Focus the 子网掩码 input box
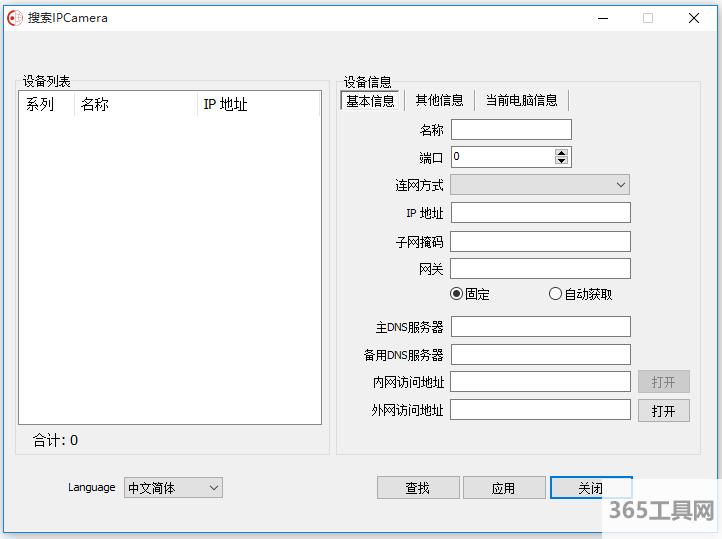Image resolution: width=722 pixels, height=539 pixels. click(x=540, y=242)
